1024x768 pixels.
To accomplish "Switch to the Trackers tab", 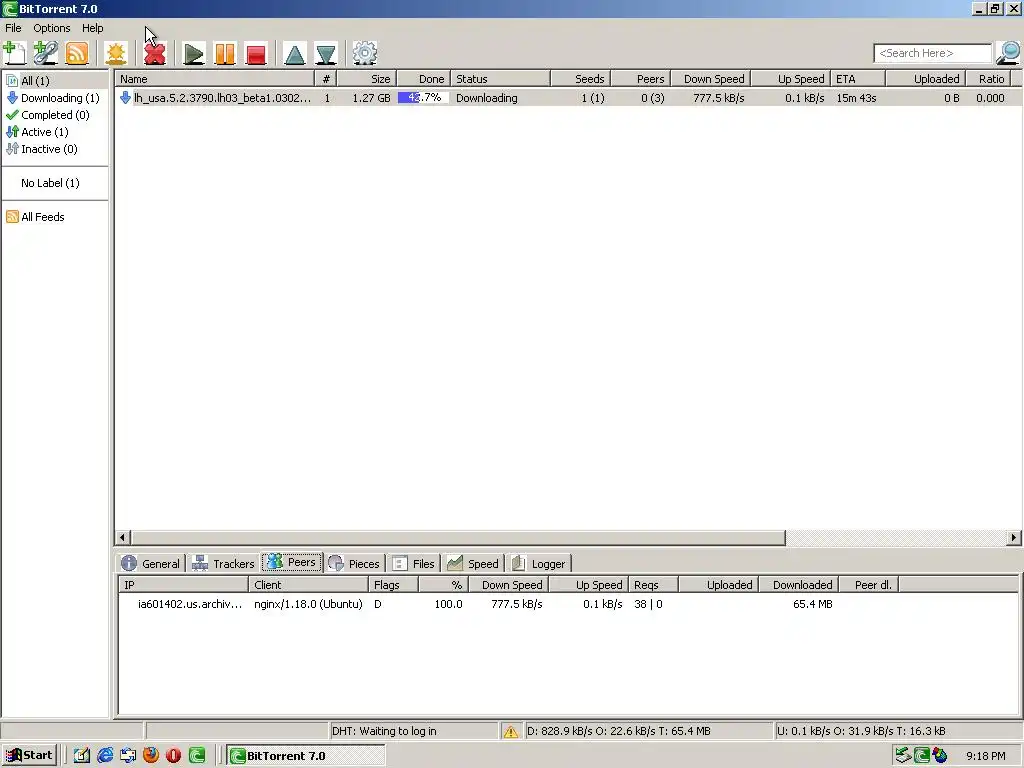I will tap(223, 564).
